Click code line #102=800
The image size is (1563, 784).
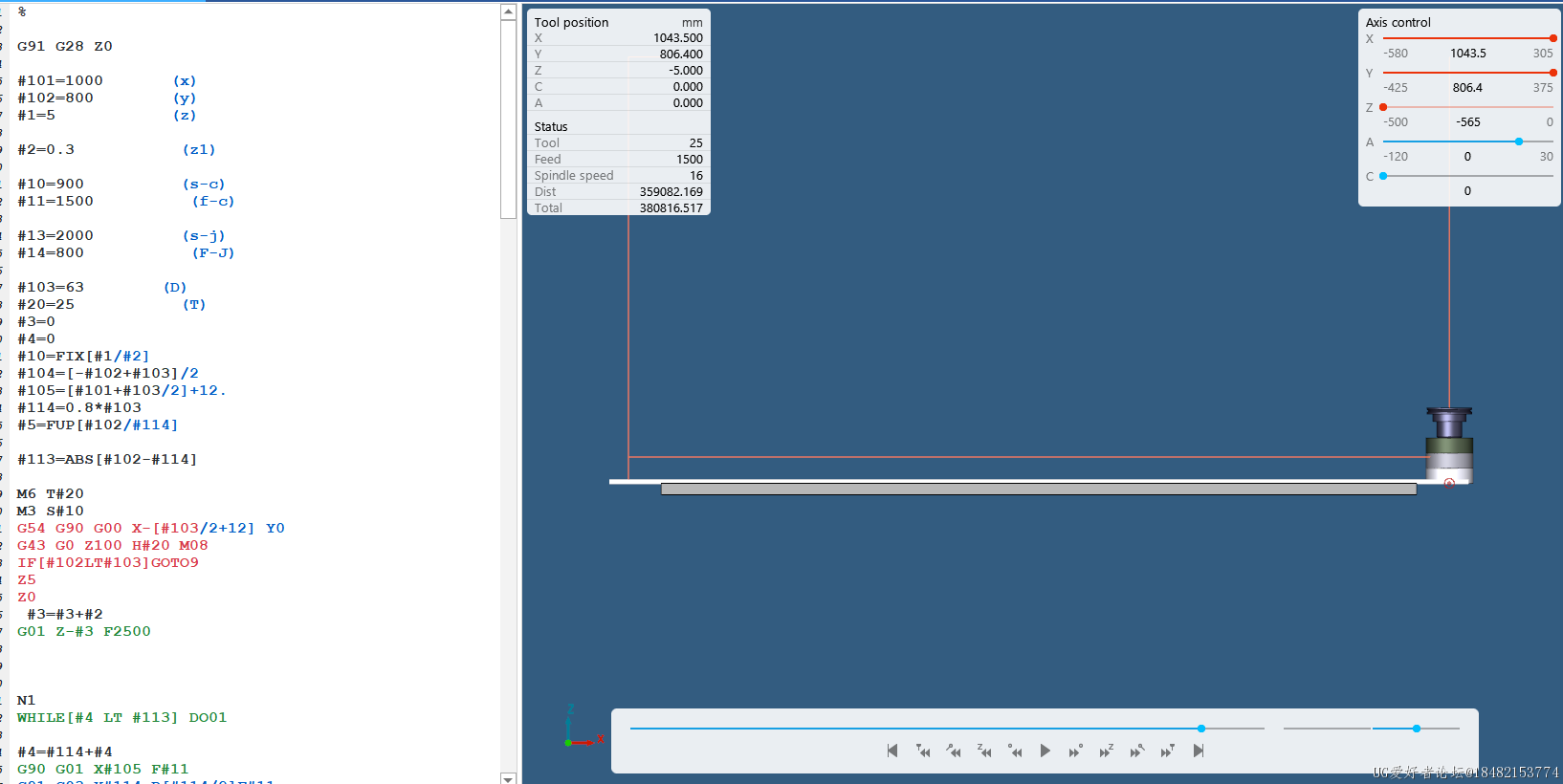[55, 98]
